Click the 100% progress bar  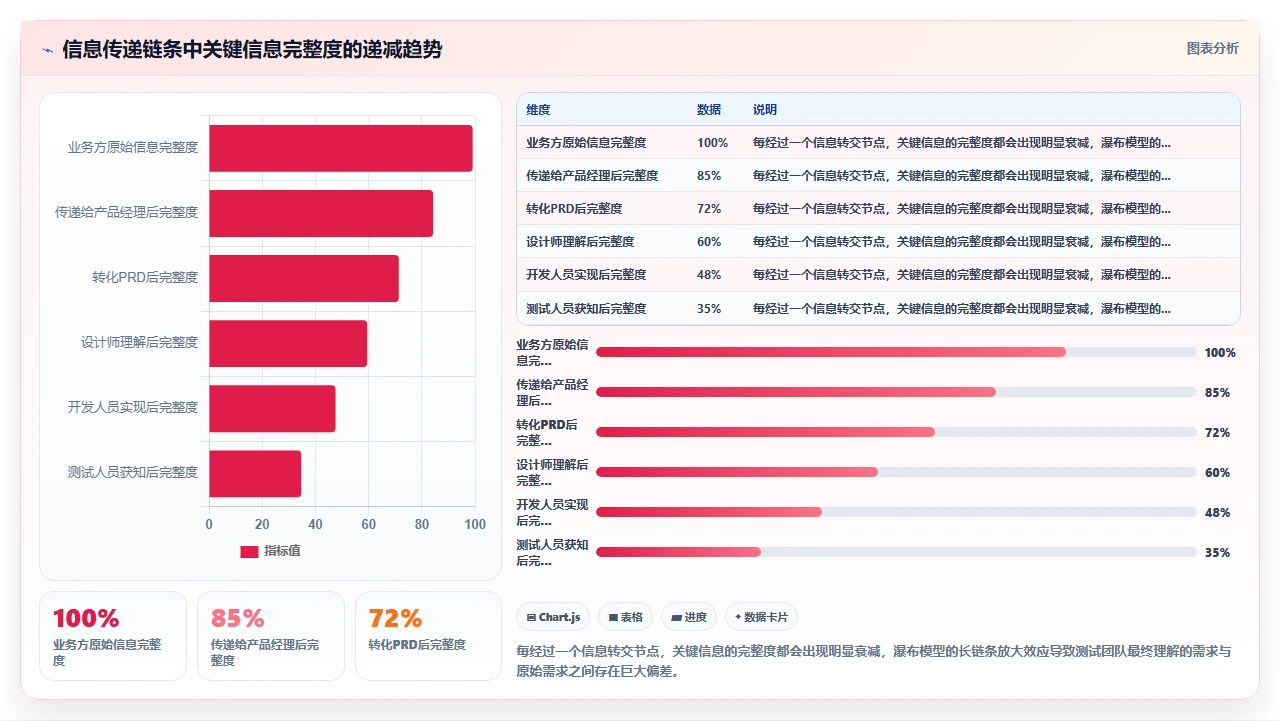point(896,352)
